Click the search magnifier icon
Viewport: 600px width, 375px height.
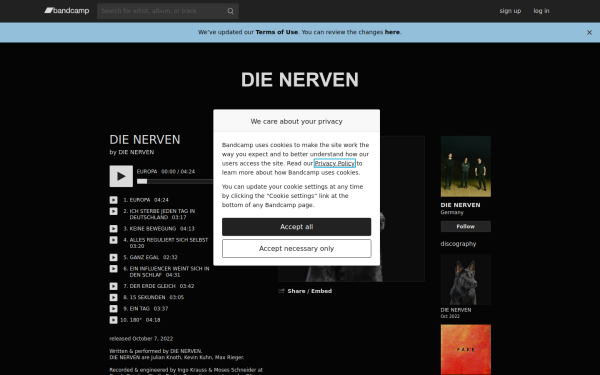230,11
